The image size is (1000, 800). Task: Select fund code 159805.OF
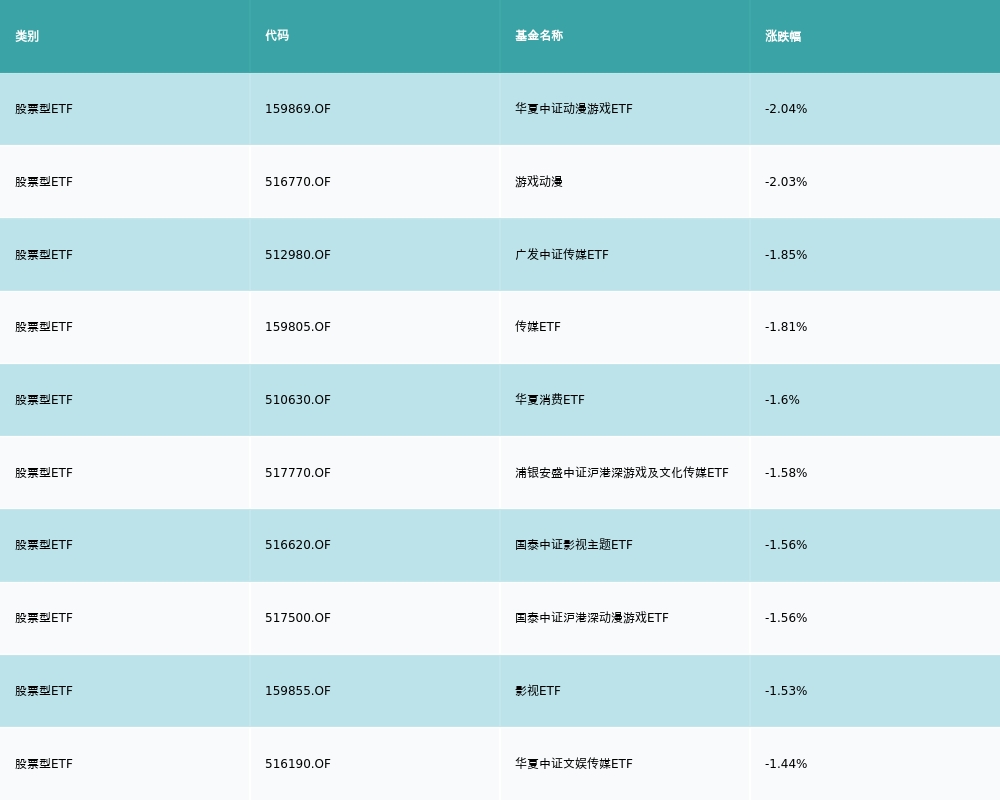coord(298,327)
